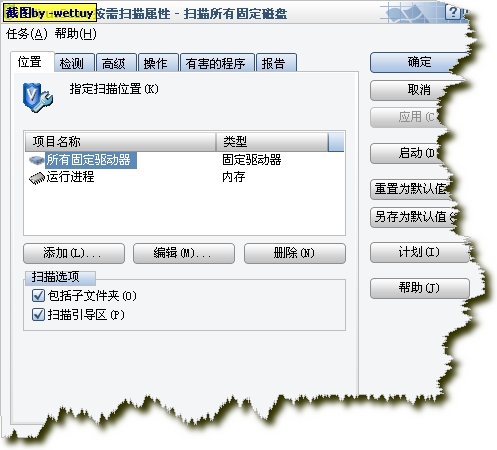Open the 任务(A) menu

27,34
